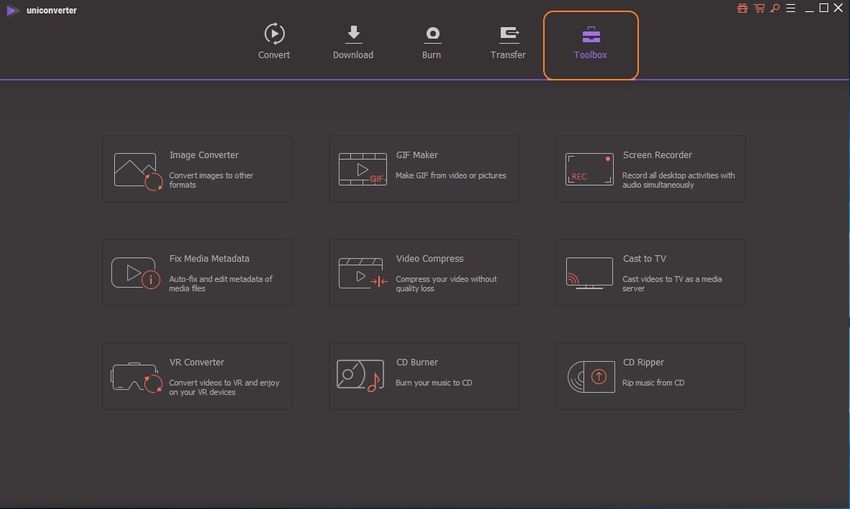
Task: Open the shopping cart icon
Action: 759,8
